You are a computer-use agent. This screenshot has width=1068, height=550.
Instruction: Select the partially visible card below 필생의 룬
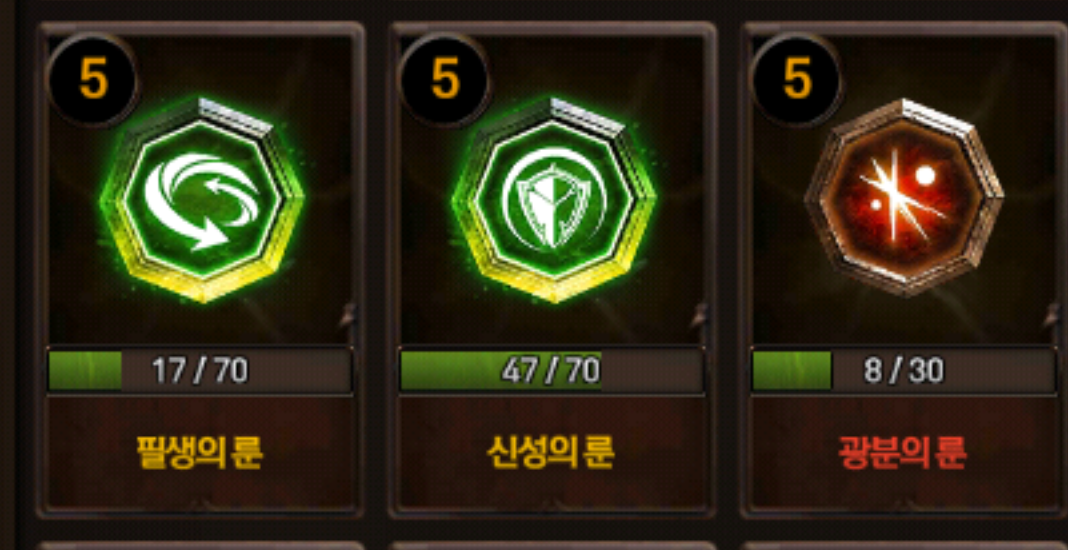click(200, 545)
